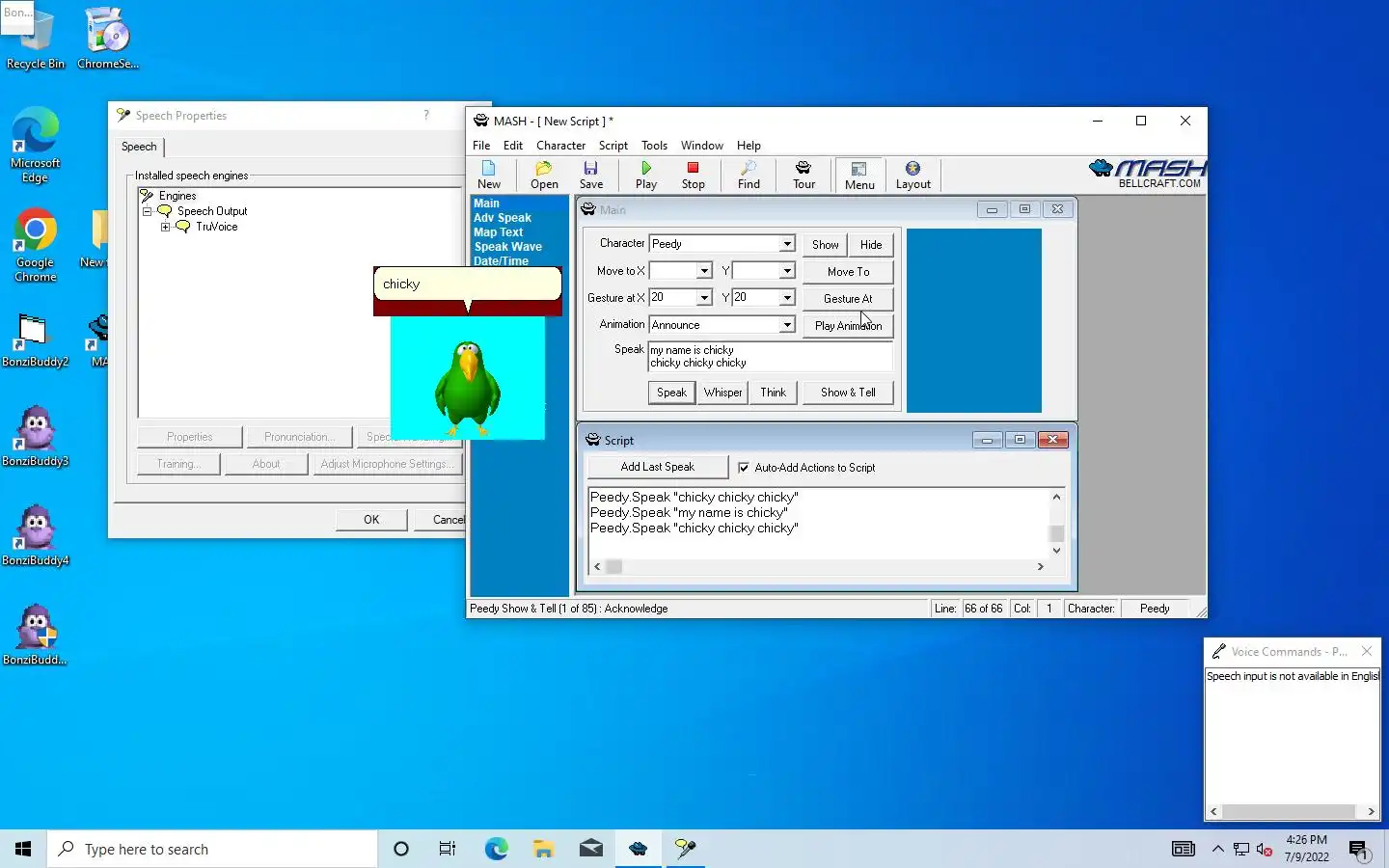Open the notification center icon

coord(1359,850)
